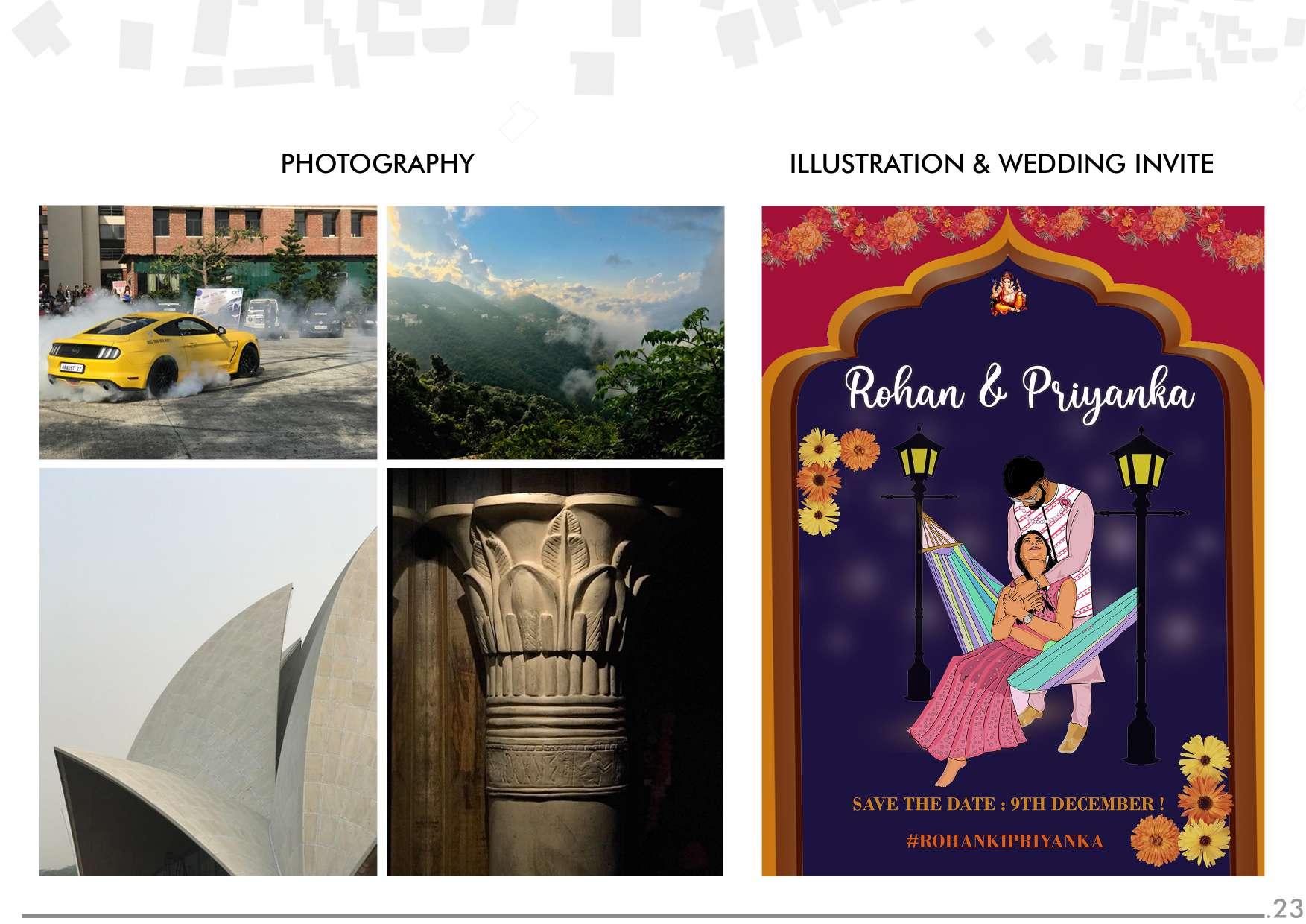Click the carved stone column photo
The image size is (1306, 924).
(555, 672)
